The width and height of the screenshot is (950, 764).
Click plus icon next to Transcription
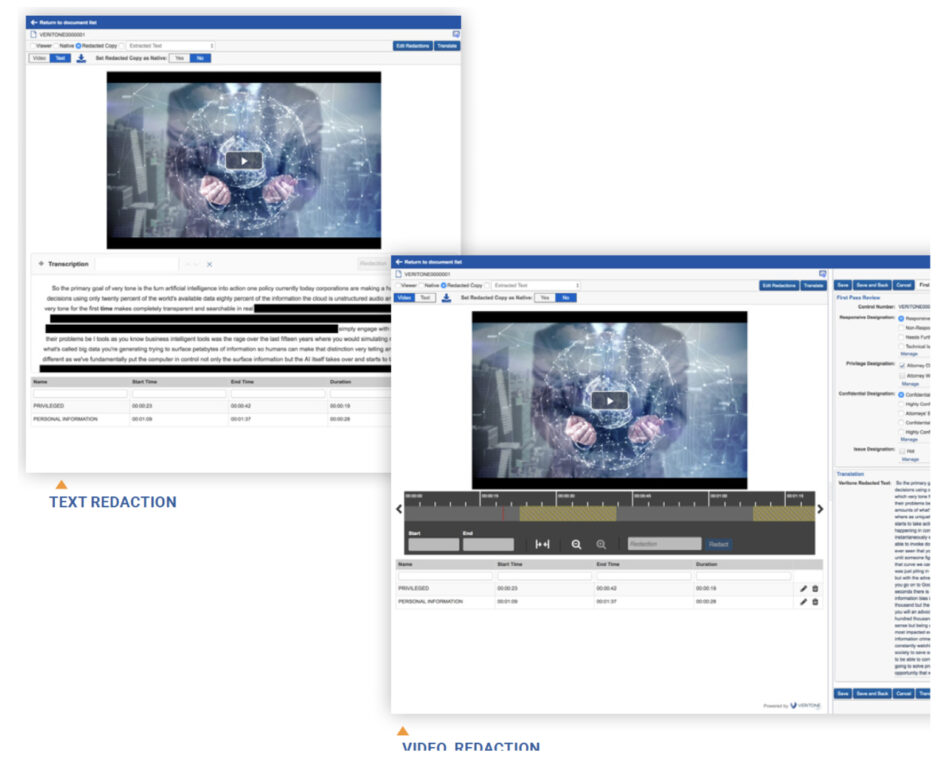coord(41,264)
